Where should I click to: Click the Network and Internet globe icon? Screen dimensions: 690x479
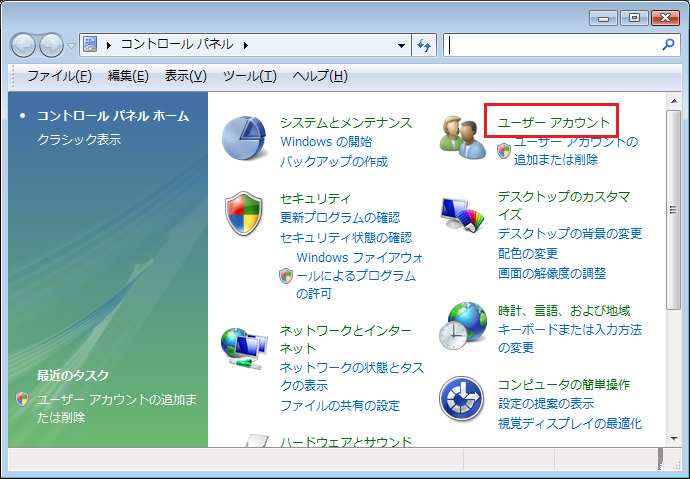pyautogui.click(x=244, y=347)
